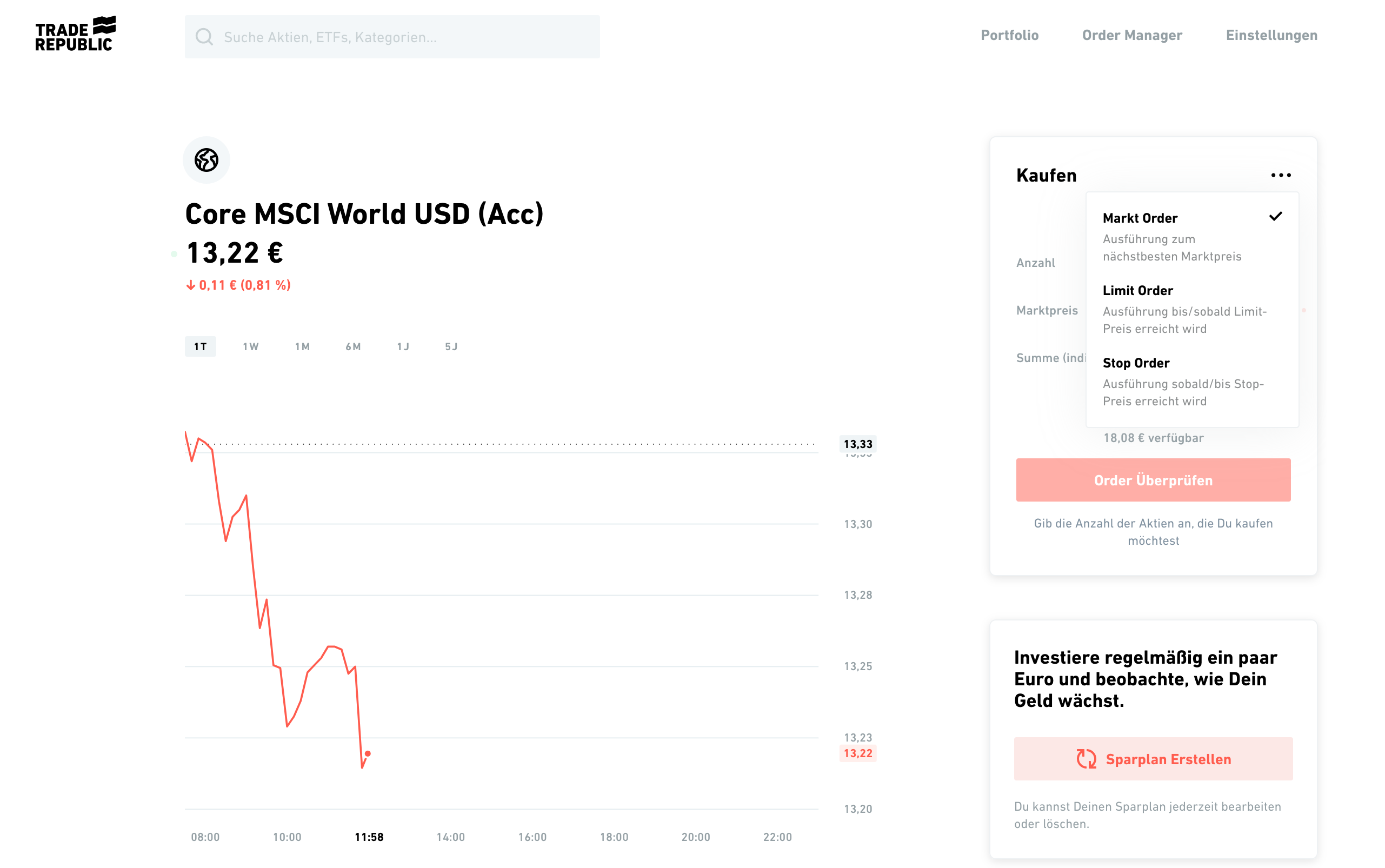This screenshot has width=1385, height=868.
Task: Open the three-dot order type menu
Action: point(1281,175)
